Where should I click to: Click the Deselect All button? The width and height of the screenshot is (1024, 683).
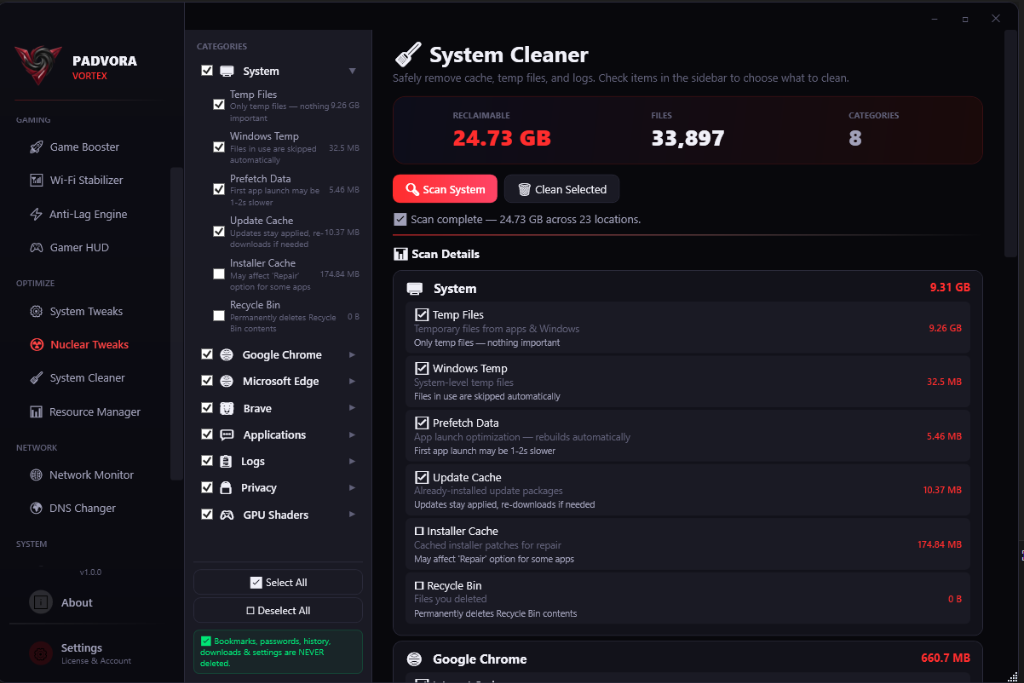click(x=278, y=611)
